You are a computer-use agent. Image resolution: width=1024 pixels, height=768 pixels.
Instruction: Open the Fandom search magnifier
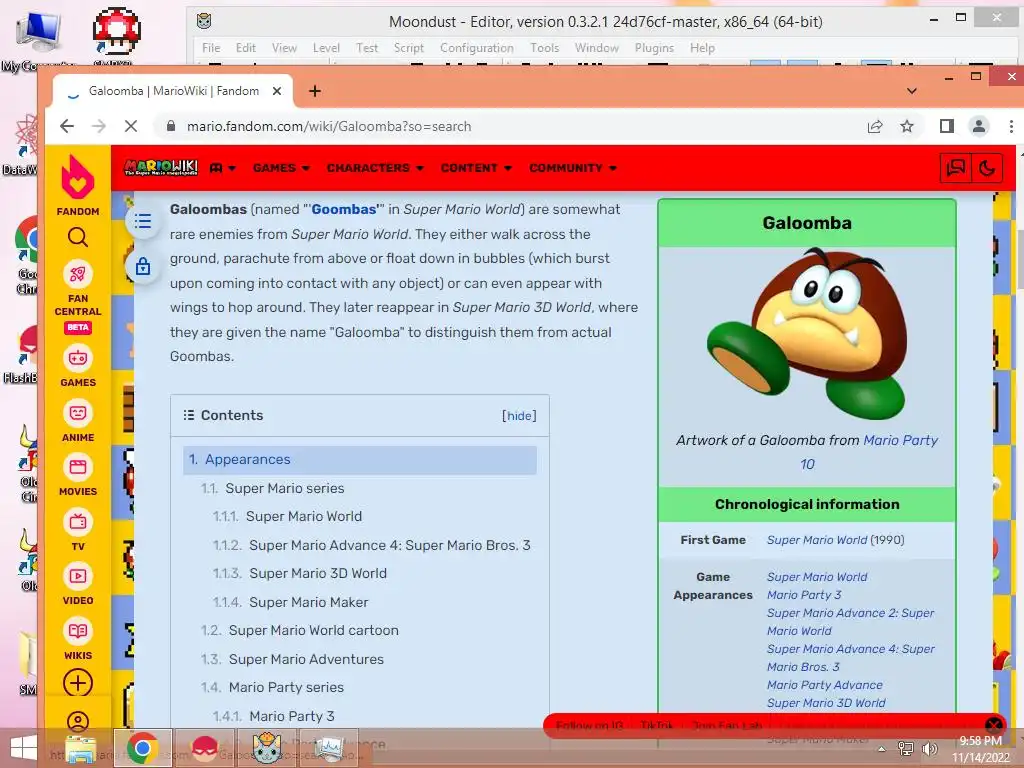(x=78, y=237)
